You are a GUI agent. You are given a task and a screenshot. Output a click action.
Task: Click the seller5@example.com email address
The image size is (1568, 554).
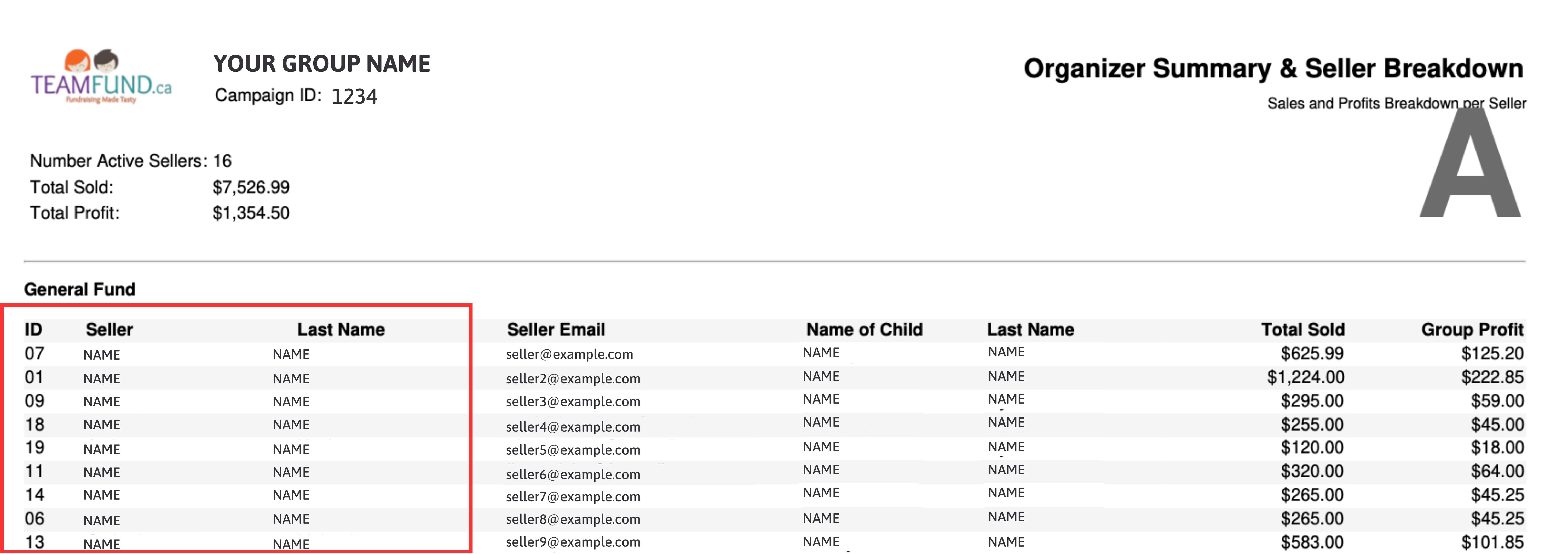(x=573, y=450)
